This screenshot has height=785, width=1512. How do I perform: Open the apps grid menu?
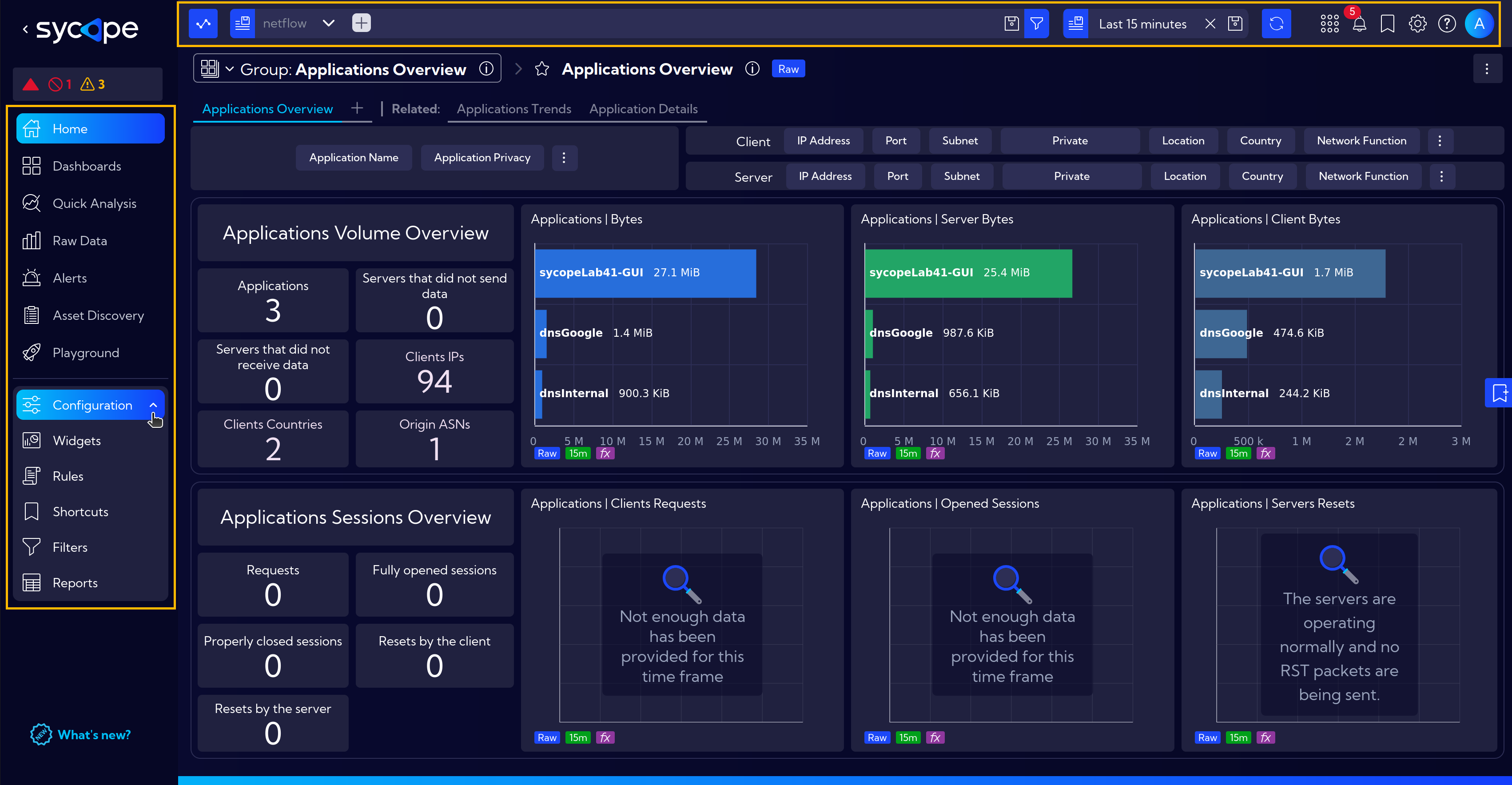pyautogui.click(x=1329, y=24)
